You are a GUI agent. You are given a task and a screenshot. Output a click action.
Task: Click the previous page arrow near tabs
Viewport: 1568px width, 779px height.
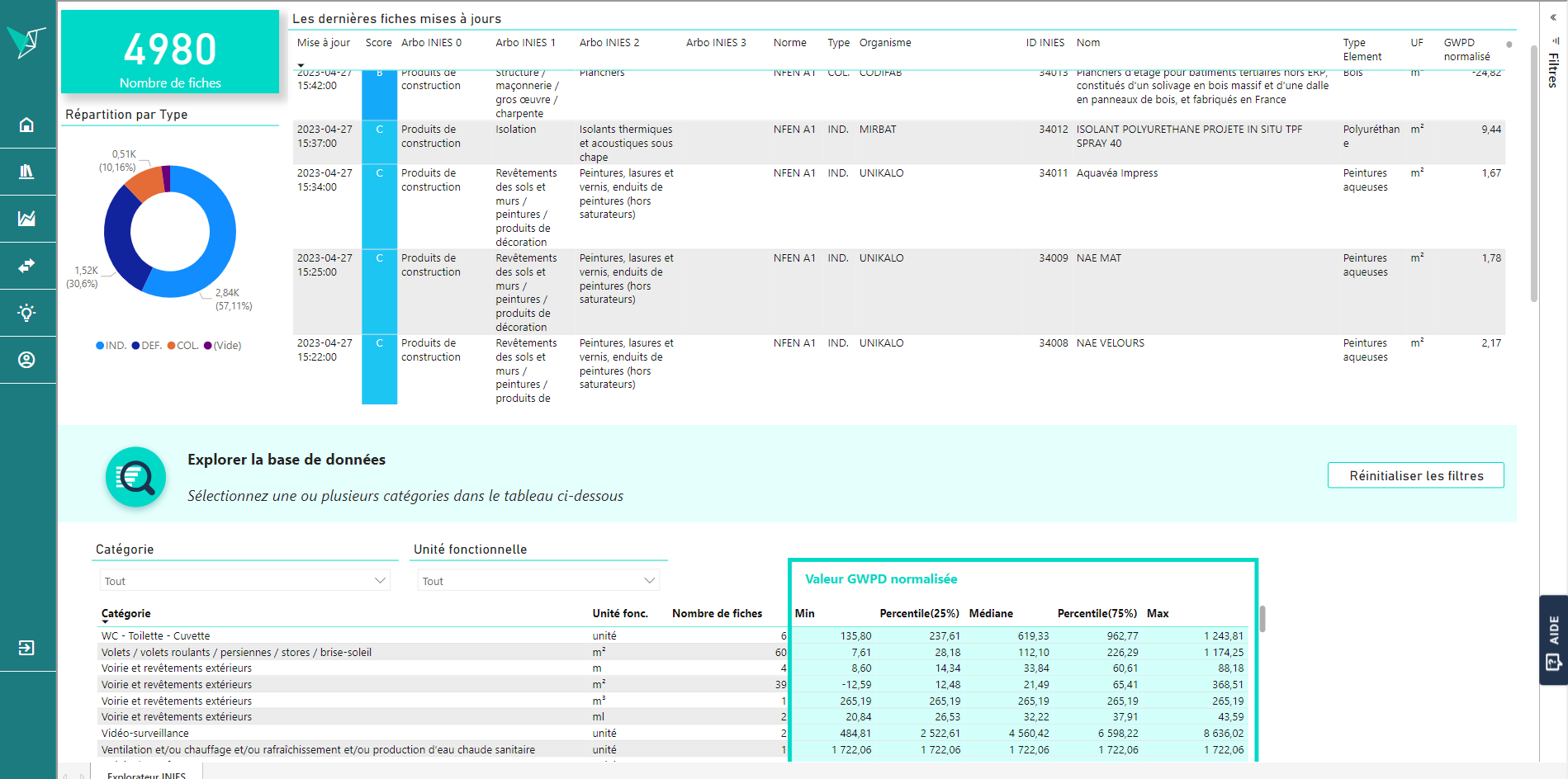tap(66, 775)
